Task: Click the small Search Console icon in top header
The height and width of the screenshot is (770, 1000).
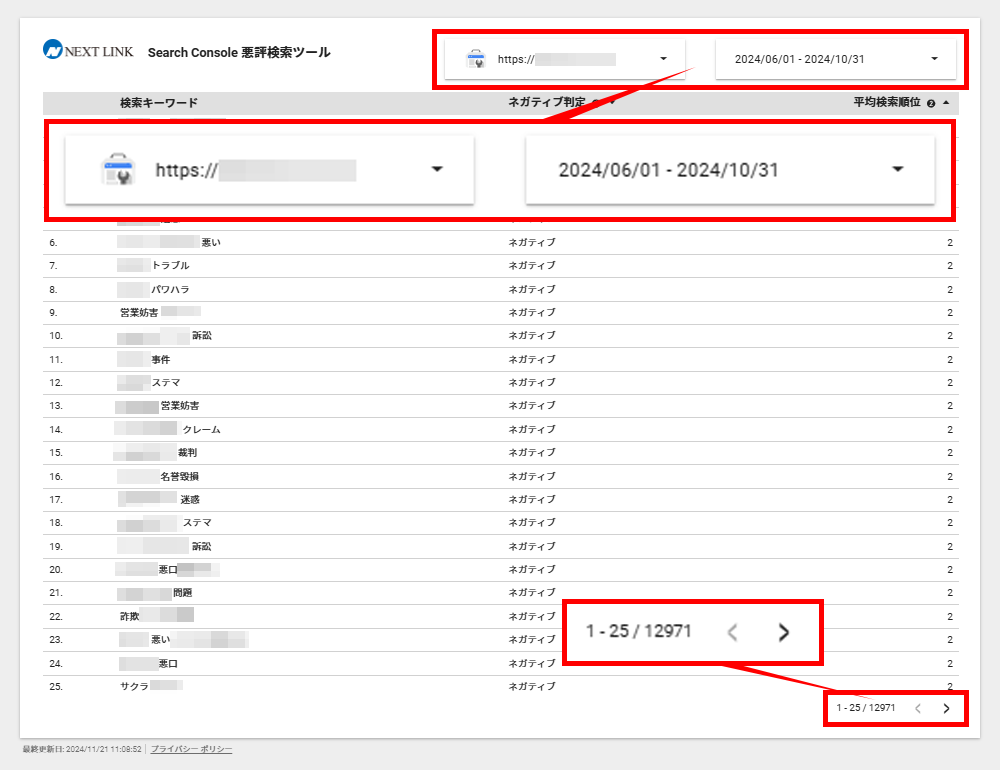Action: click(476, 60)
